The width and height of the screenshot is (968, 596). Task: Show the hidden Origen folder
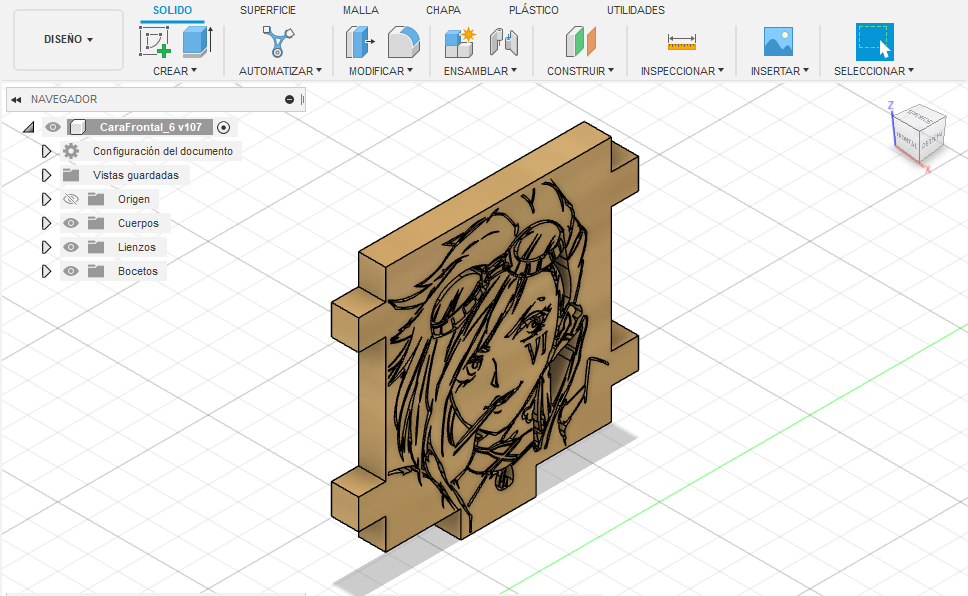[x=71, y=199]
